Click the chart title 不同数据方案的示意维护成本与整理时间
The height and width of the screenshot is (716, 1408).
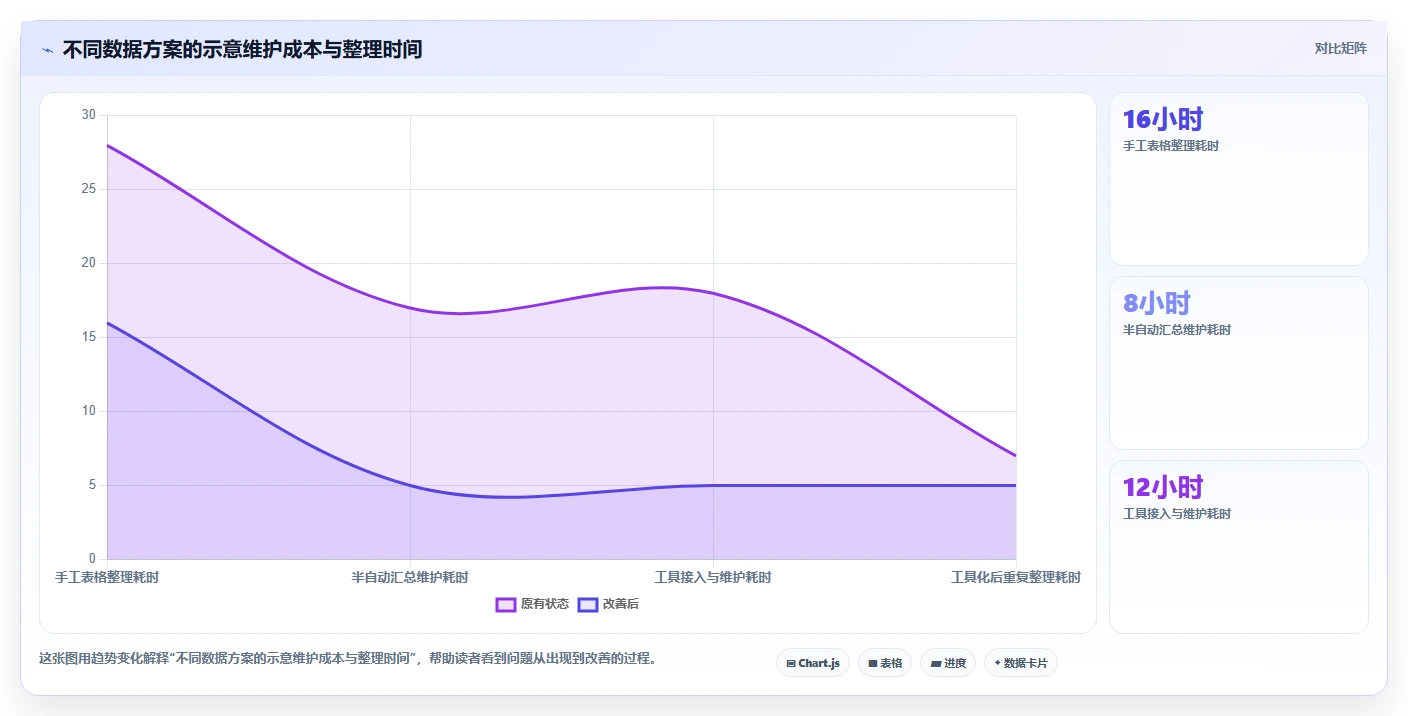pyautogui.click(x=242, y=49)
